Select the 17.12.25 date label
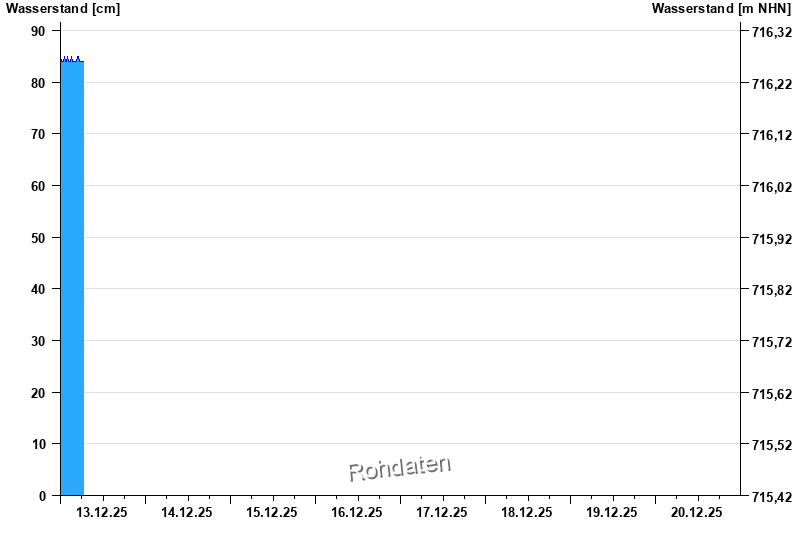 tap(442, 512)
